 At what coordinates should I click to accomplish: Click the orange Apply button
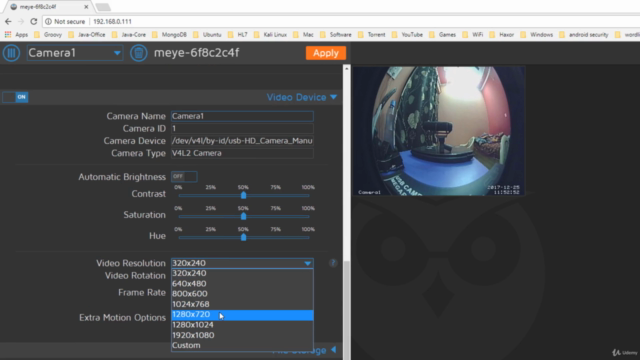(326, 53)
